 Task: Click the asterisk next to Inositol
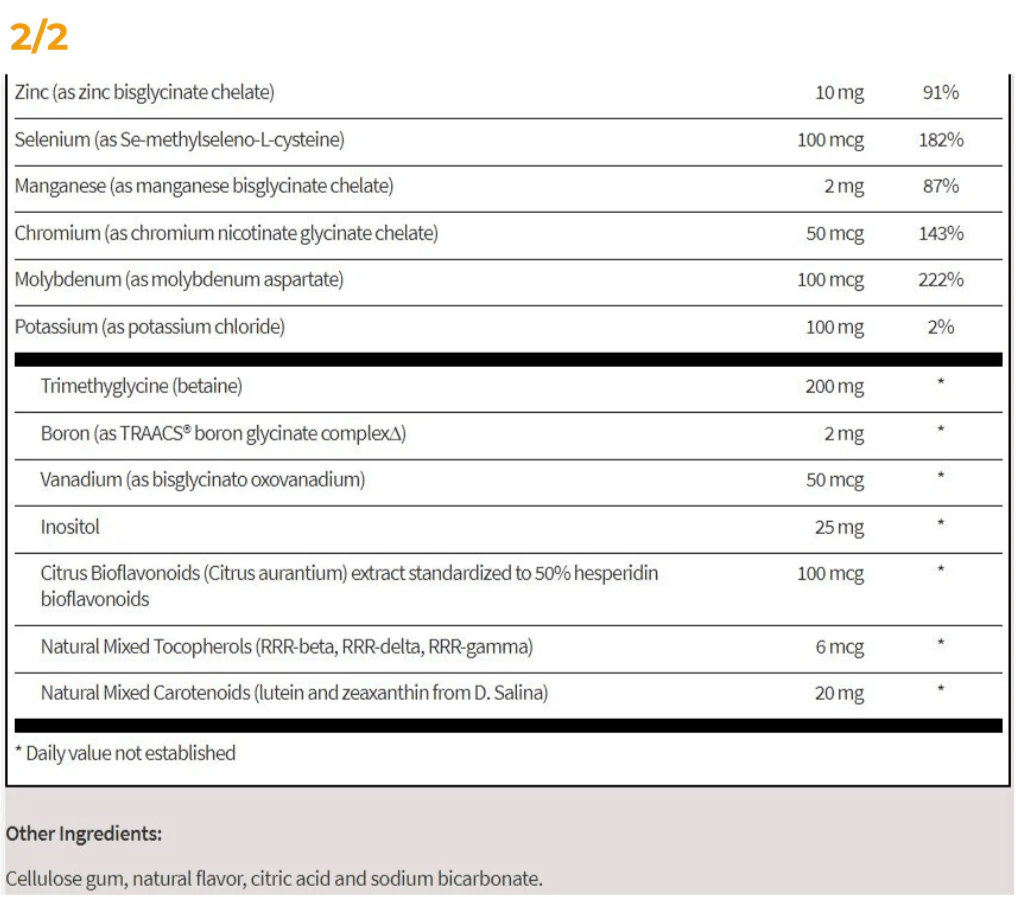coord(941,523)
